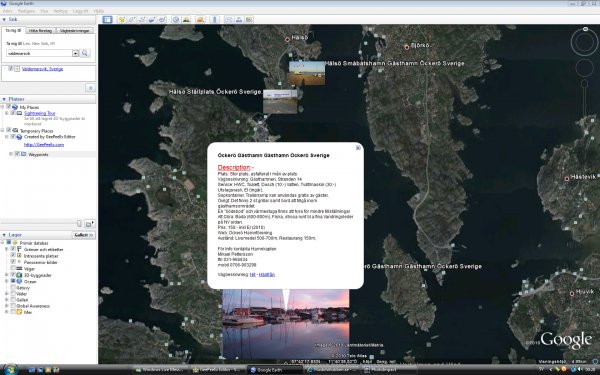The width and height of the screenshot is (600, 375).
Task: Clear search results with the X button
Action: (90, 88)
